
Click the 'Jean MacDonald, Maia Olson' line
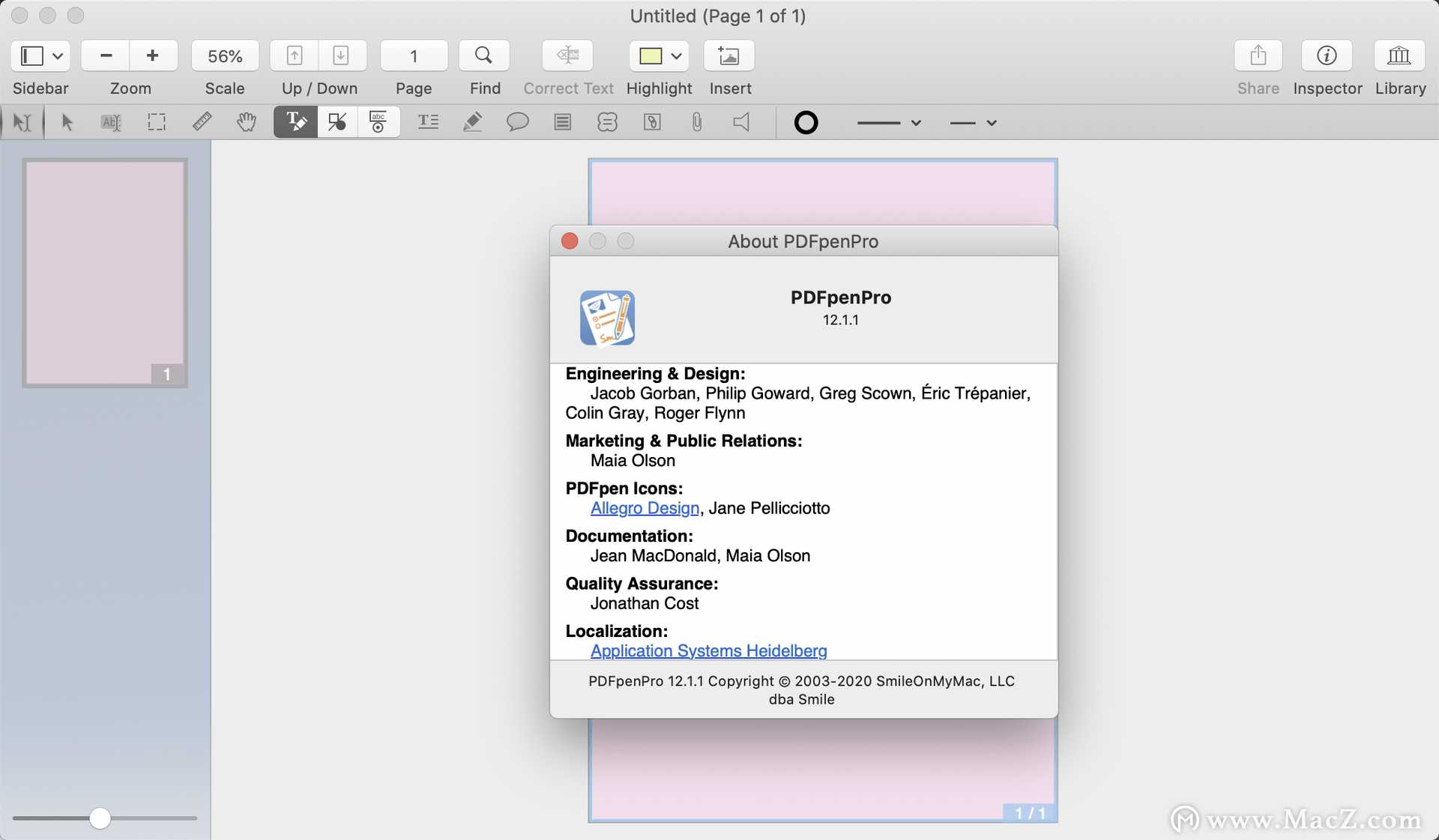pos(700,555)
